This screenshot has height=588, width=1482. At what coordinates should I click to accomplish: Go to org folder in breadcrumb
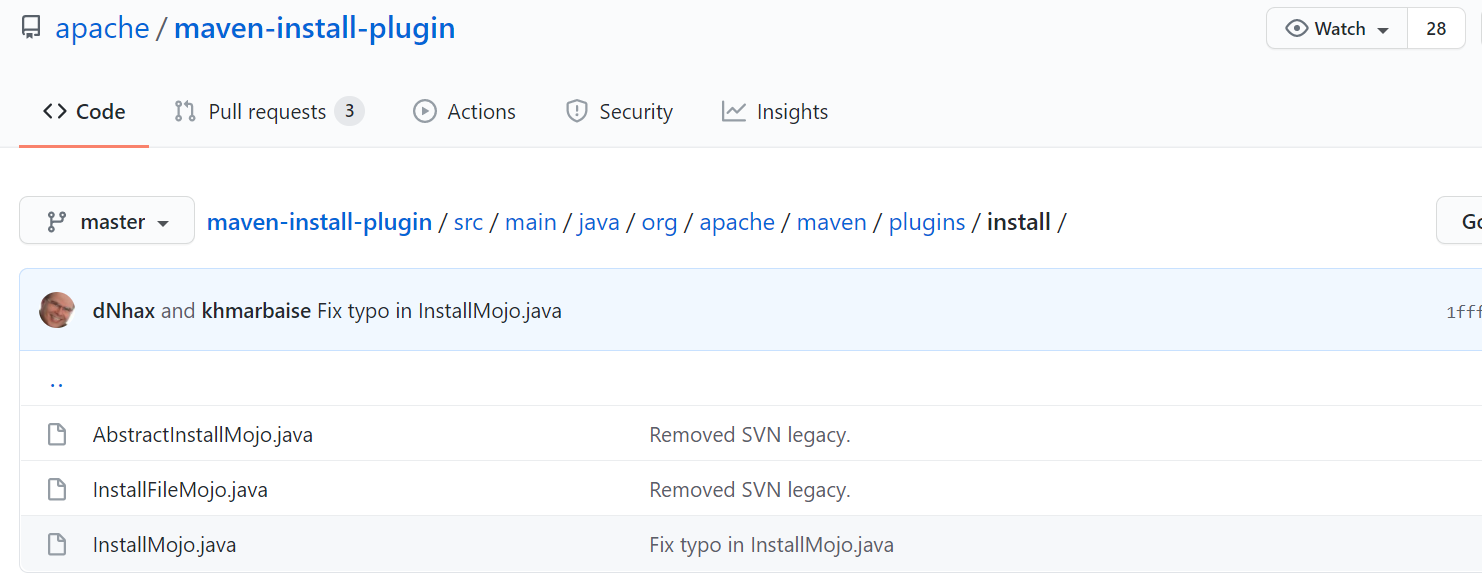(659, 222)
